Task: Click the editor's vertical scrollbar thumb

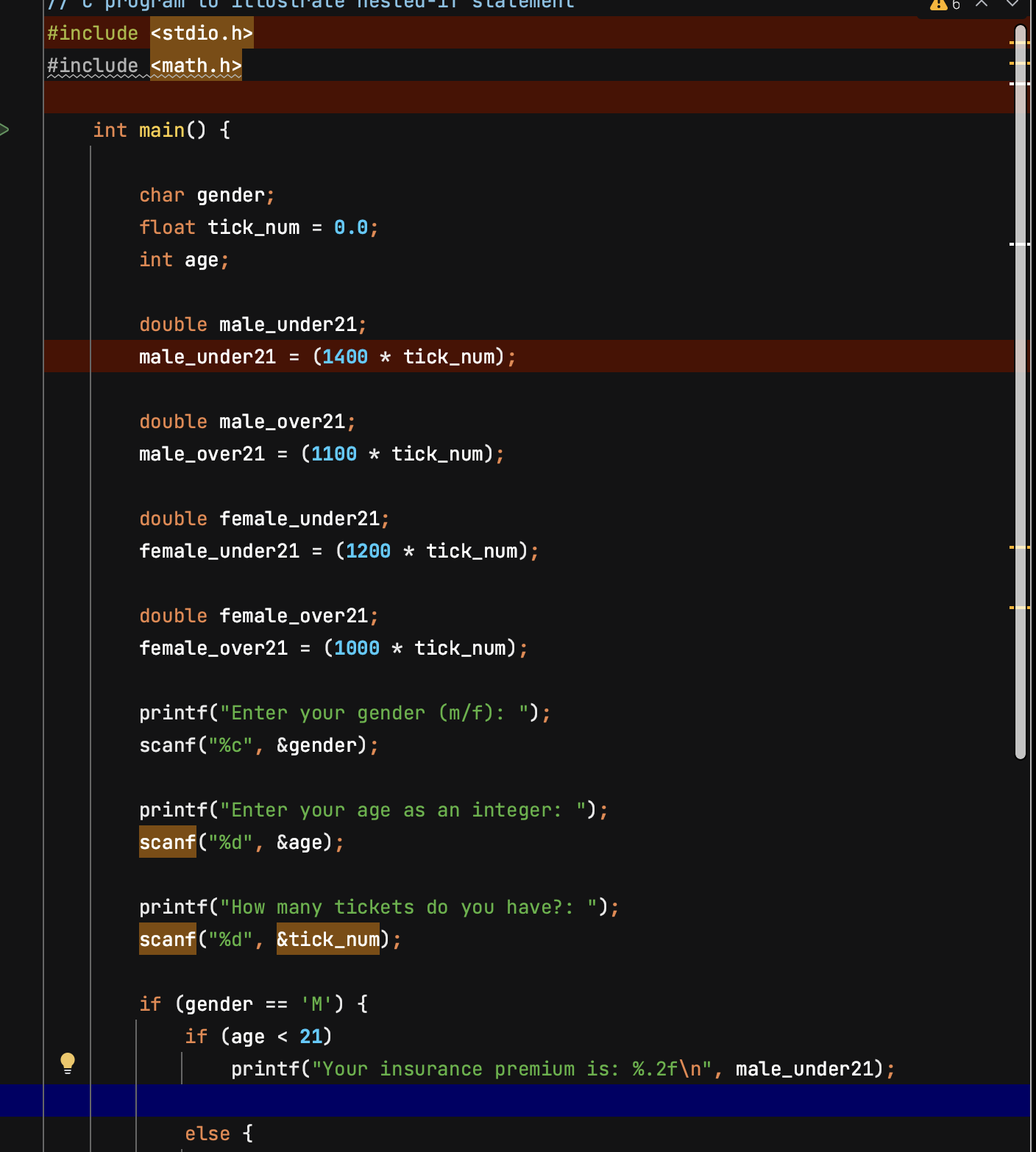Action: point(1021,391)
